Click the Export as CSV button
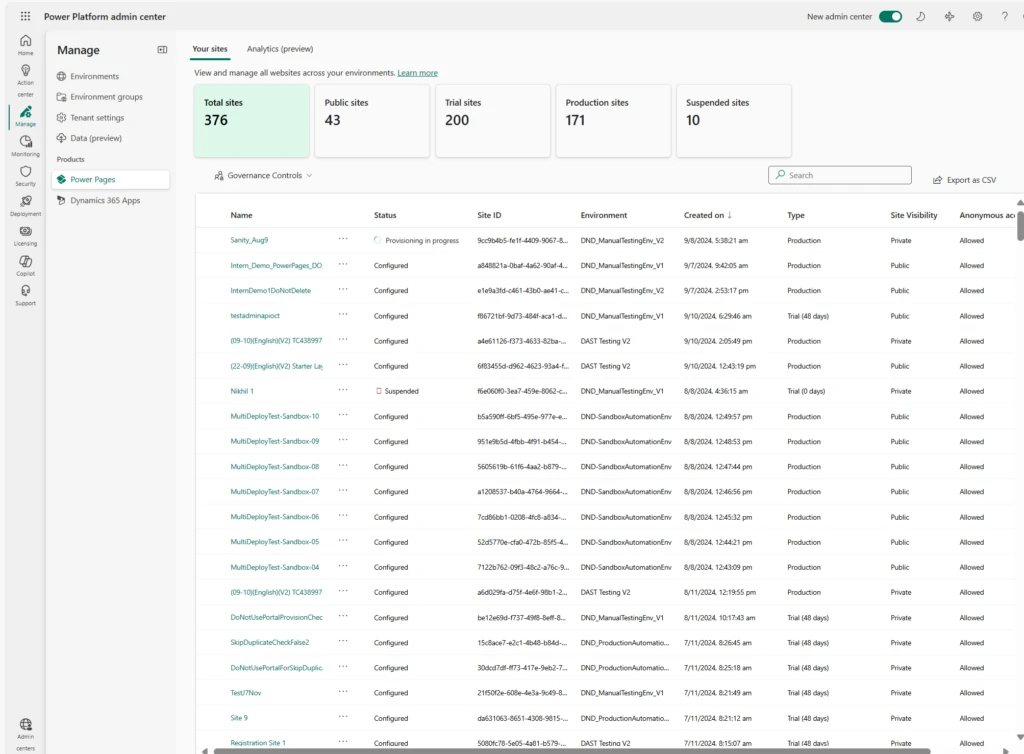 964,180
